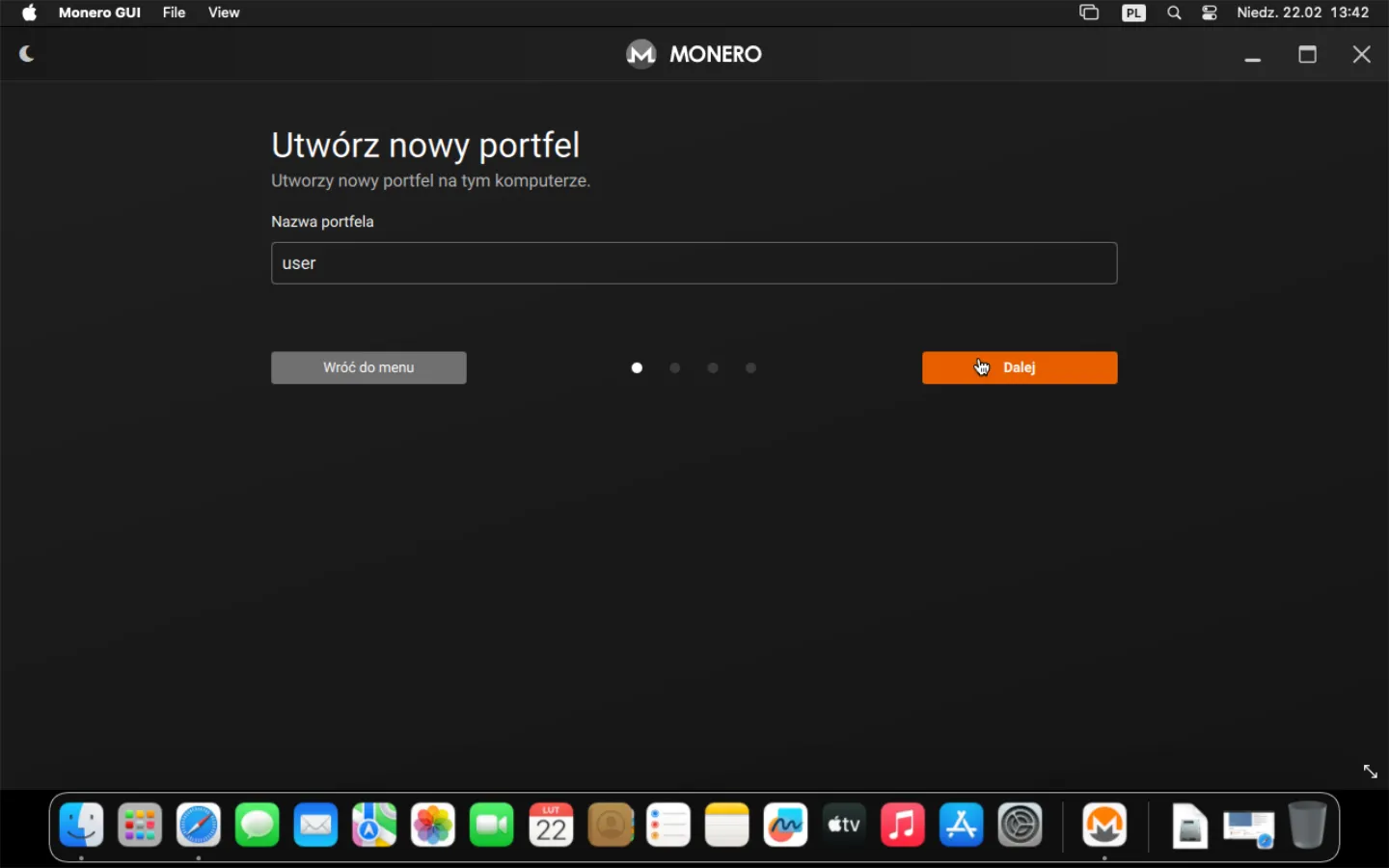Toggle the dark mode moon icon
Viewport: 1389px width, 868px height.
click(x=27, y=54)
